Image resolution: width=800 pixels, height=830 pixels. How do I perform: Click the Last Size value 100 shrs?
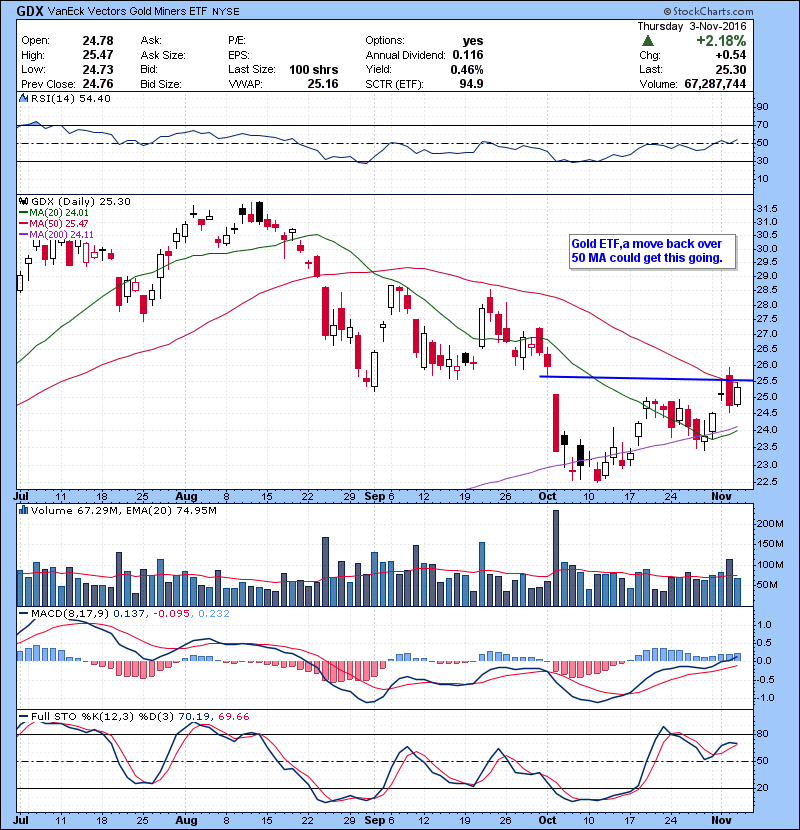click(x=313, y=69)
